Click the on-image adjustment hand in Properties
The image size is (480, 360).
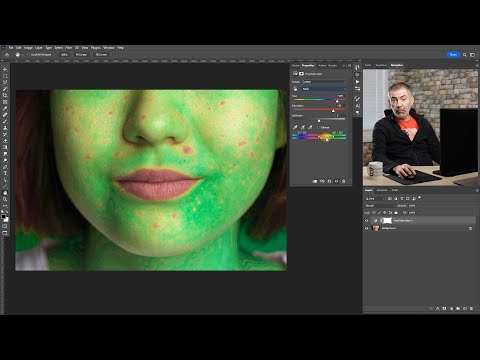click(295, 89)
